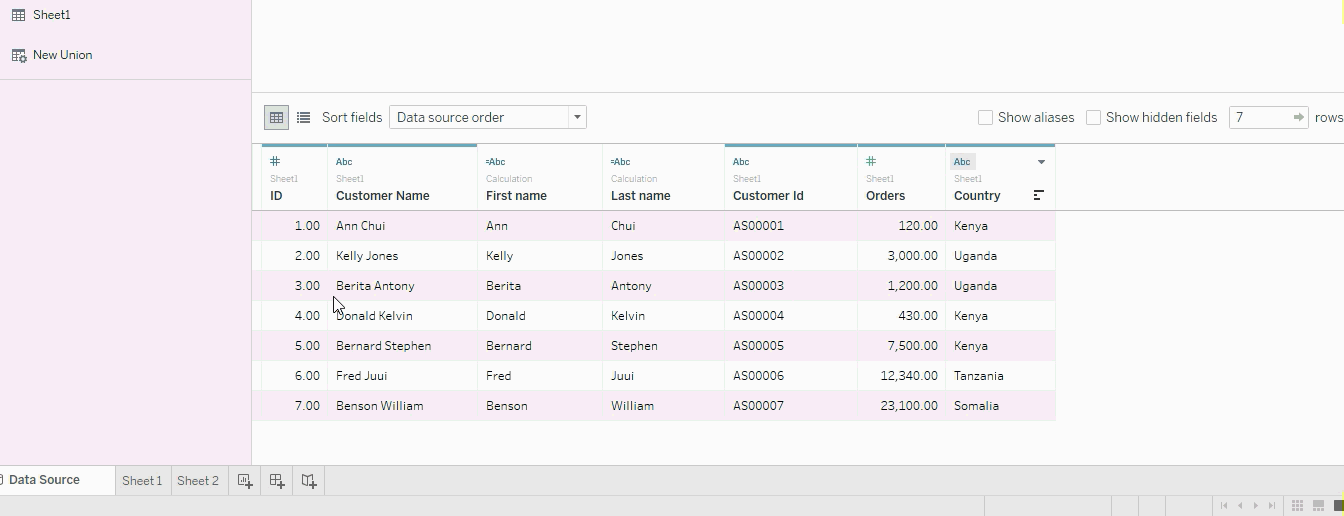Click the Calculation label under First name
The image size is (1344, 516).
coord(509,179)
